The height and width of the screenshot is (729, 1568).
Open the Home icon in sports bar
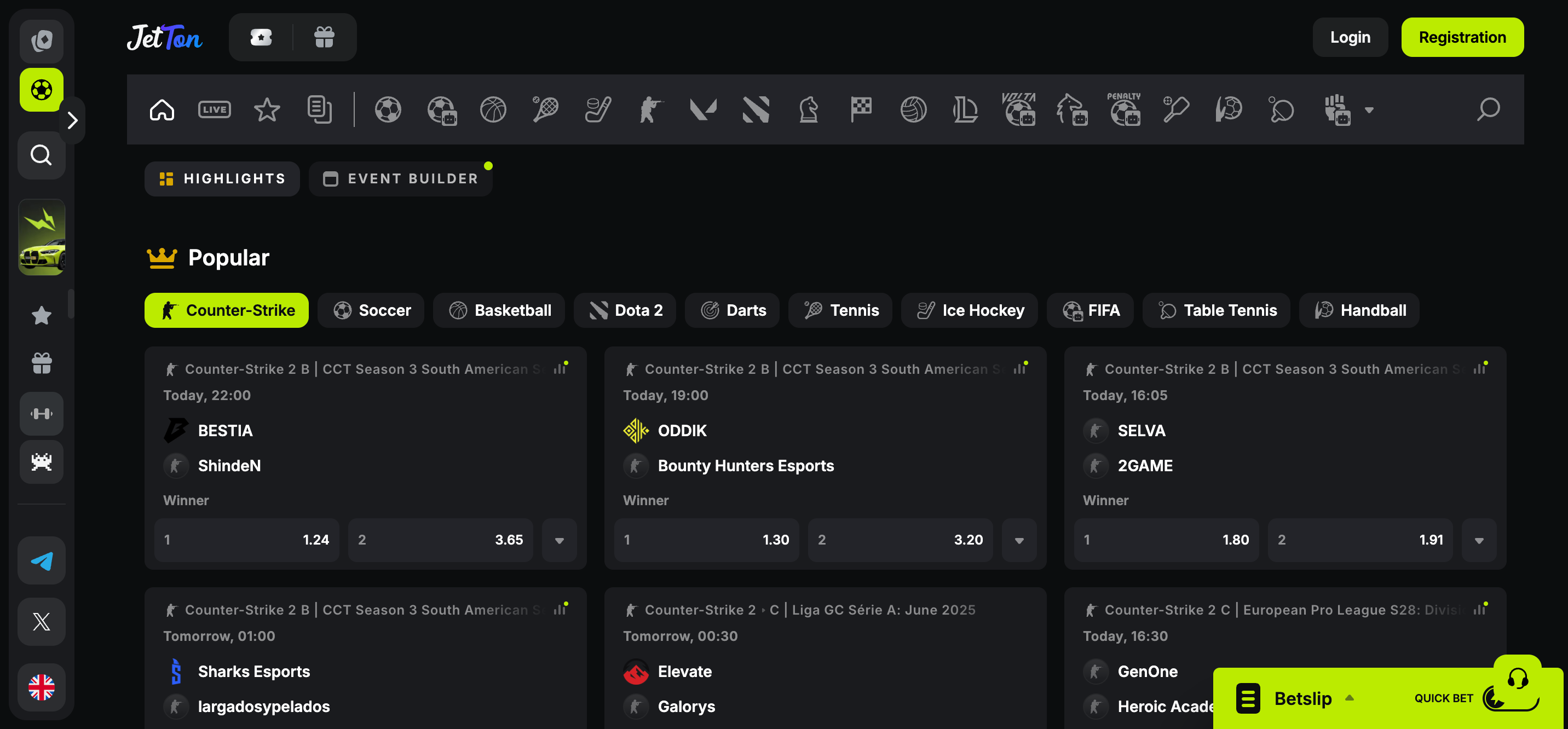point(162,110)
